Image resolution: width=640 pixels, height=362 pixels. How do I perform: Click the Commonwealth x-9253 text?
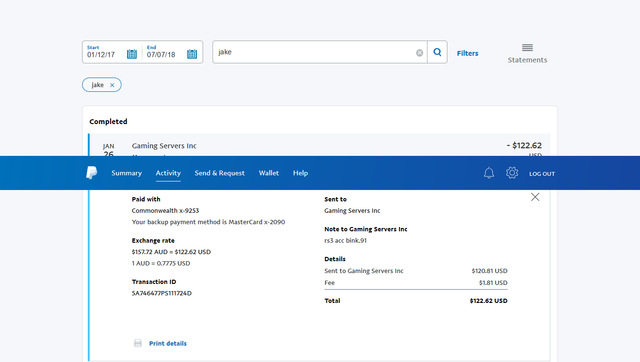click(165, 211)
